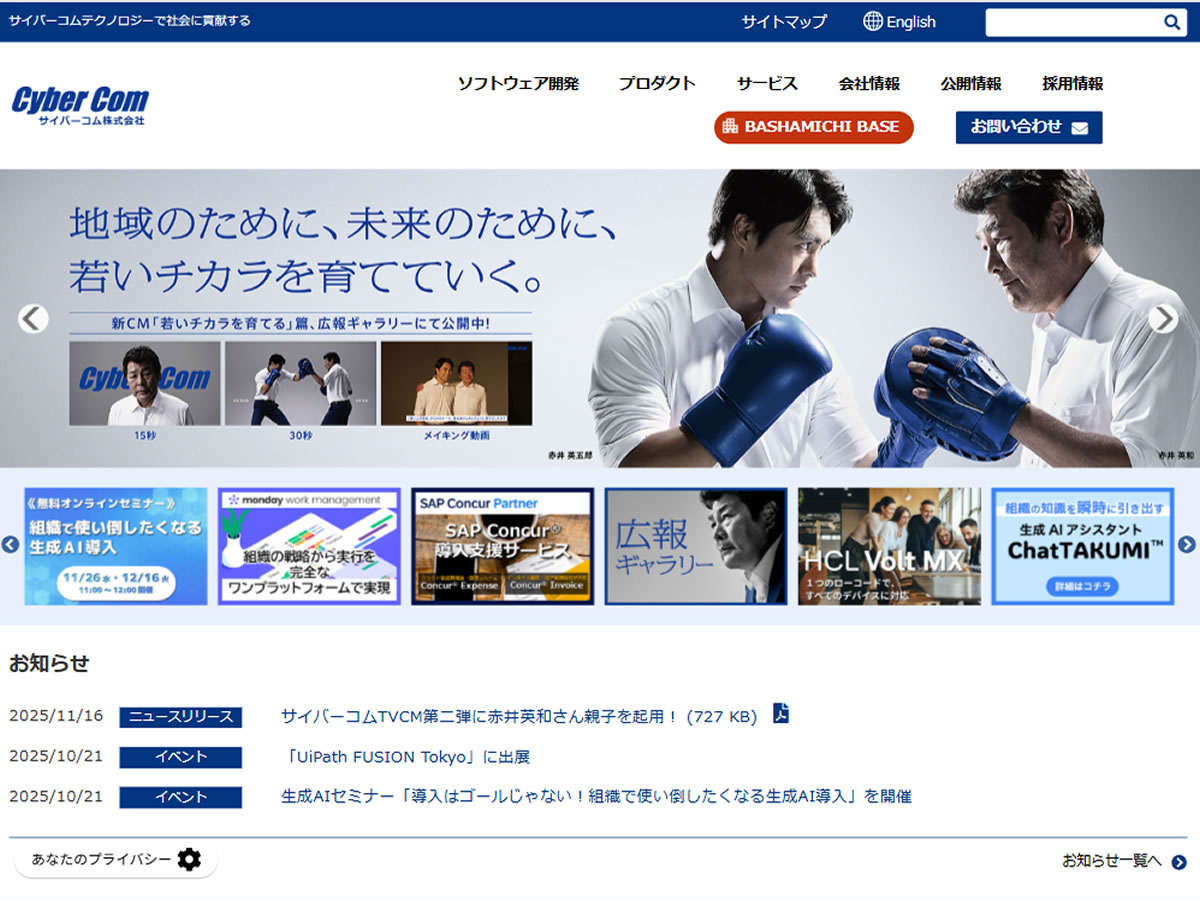The width and height of the screenshot is (1200, 900).
Task: Click the search magnifier icon
Action: [x=1172, y=21]
